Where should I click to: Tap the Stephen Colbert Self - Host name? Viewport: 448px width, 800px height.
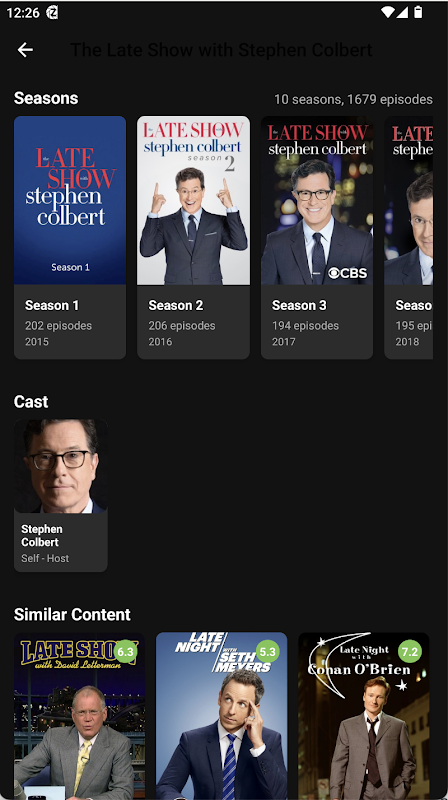(x=42, y=535)
